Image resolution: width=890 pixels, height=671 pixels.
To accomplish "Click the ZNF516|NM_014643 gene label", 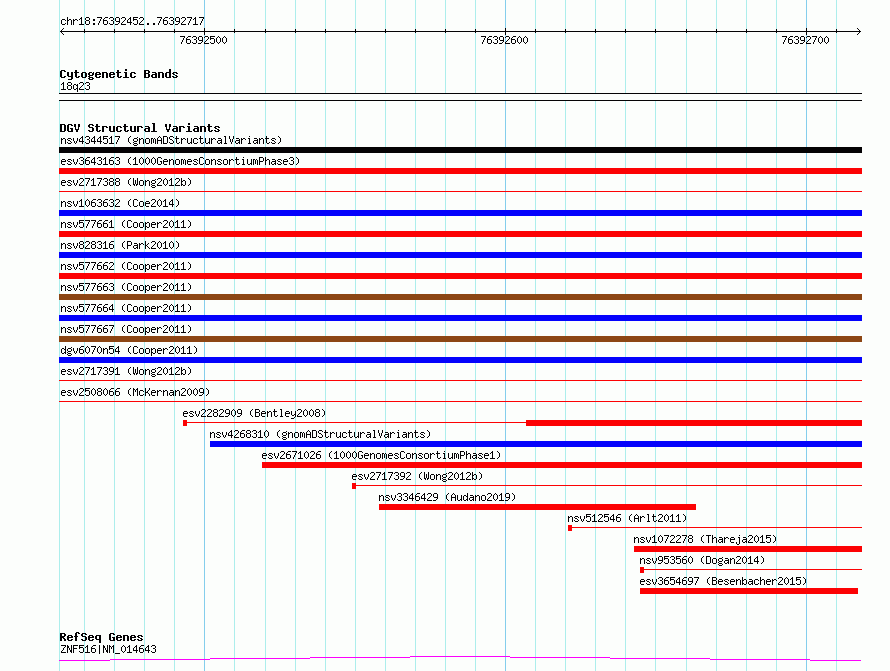I will (108, 649).
